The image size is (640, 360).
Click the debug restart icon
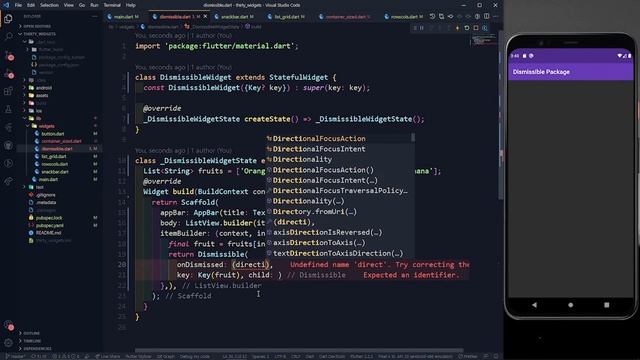pyautogui.click(x=467, y=28)
